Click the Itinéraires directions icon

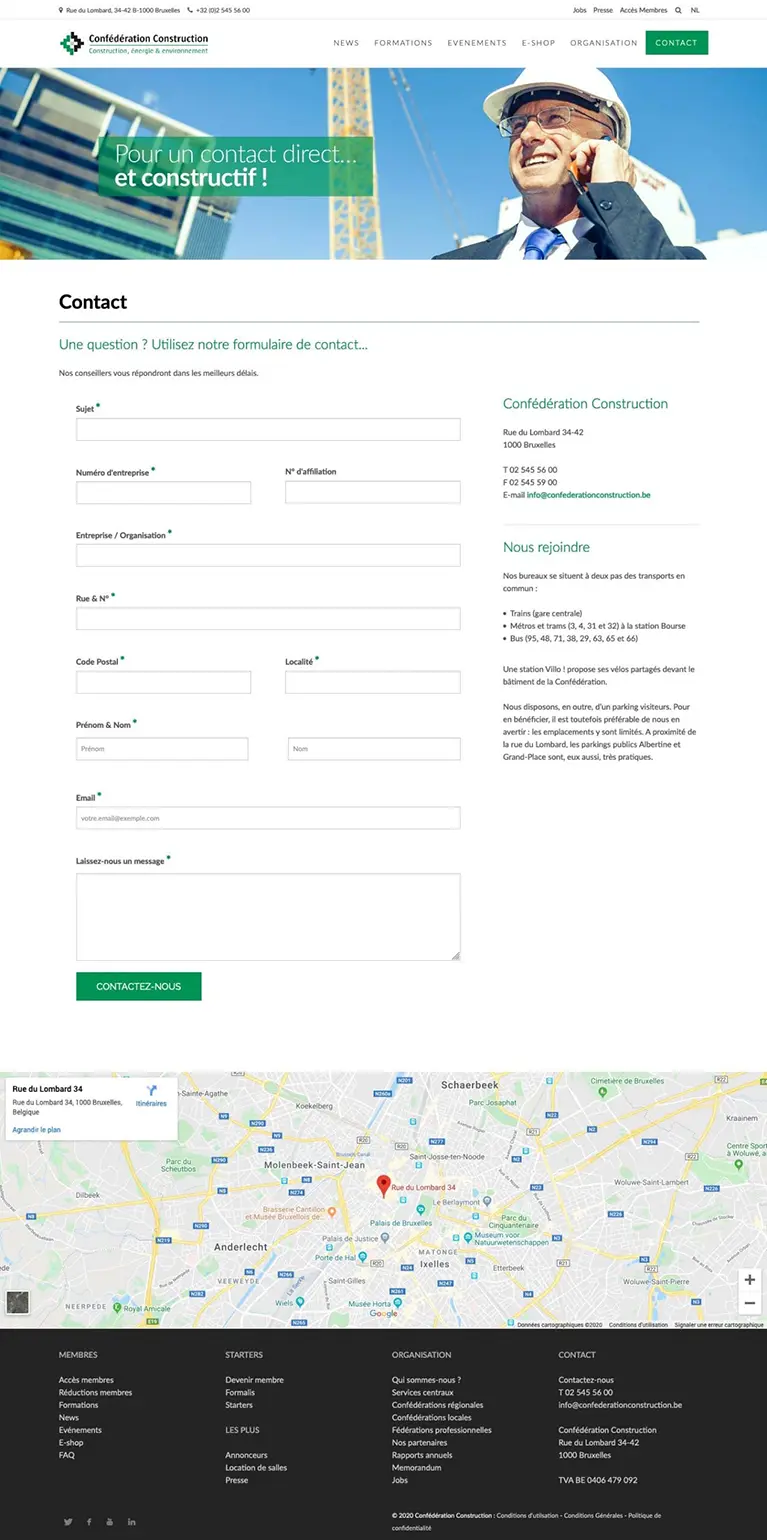151,1093
